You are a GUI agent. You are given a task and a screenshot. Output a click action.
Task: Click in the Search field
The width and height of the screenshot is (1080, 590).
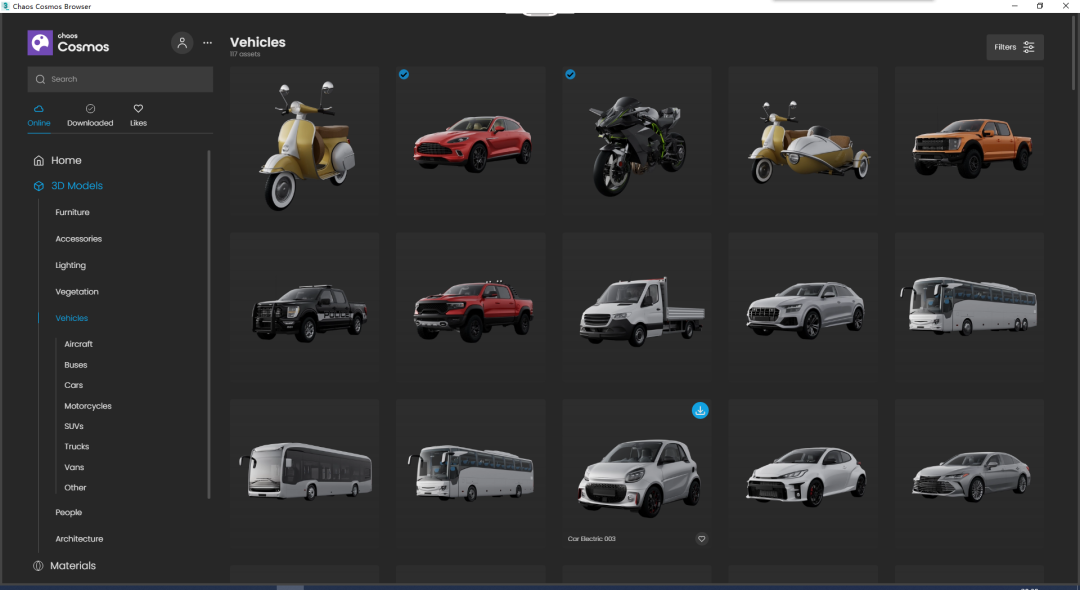[x=120, y=79]
